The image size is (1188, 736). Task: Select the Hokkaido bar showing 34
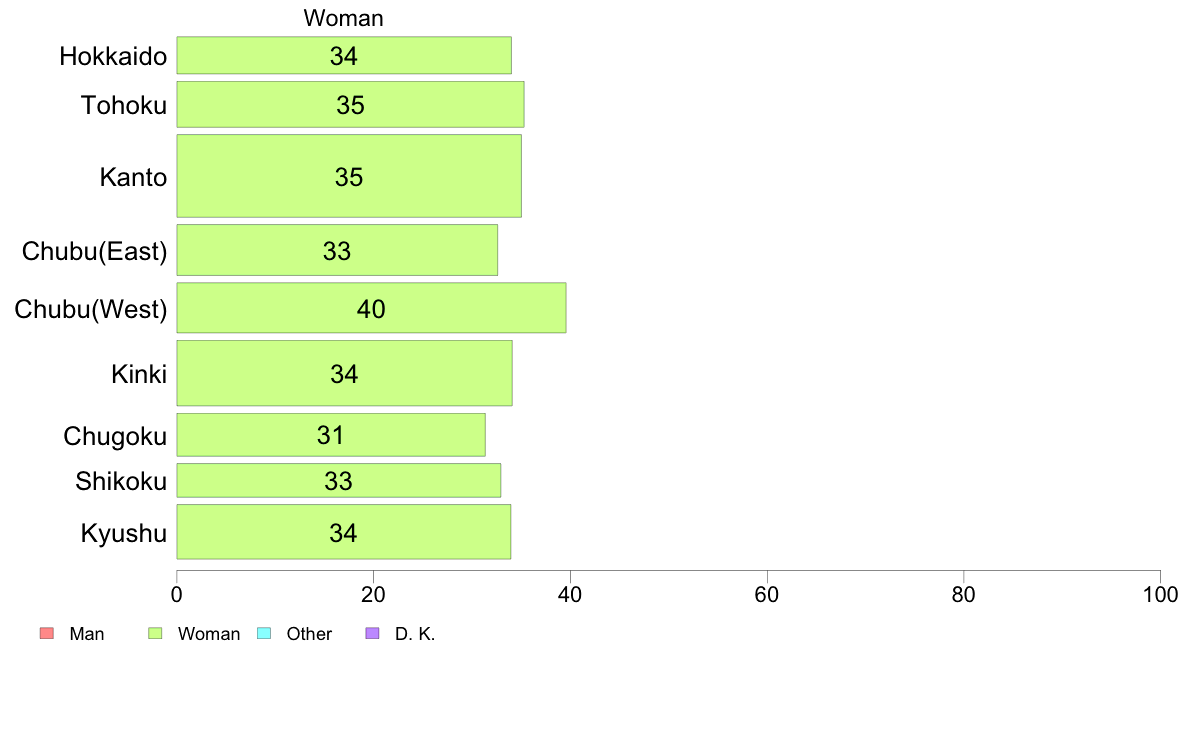(x=344, y=55)
